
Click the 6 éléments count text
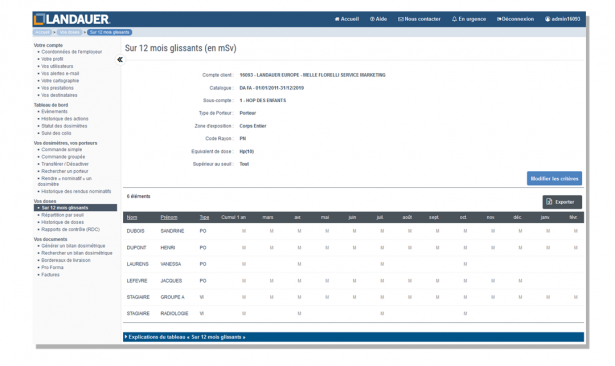(138, 196)
